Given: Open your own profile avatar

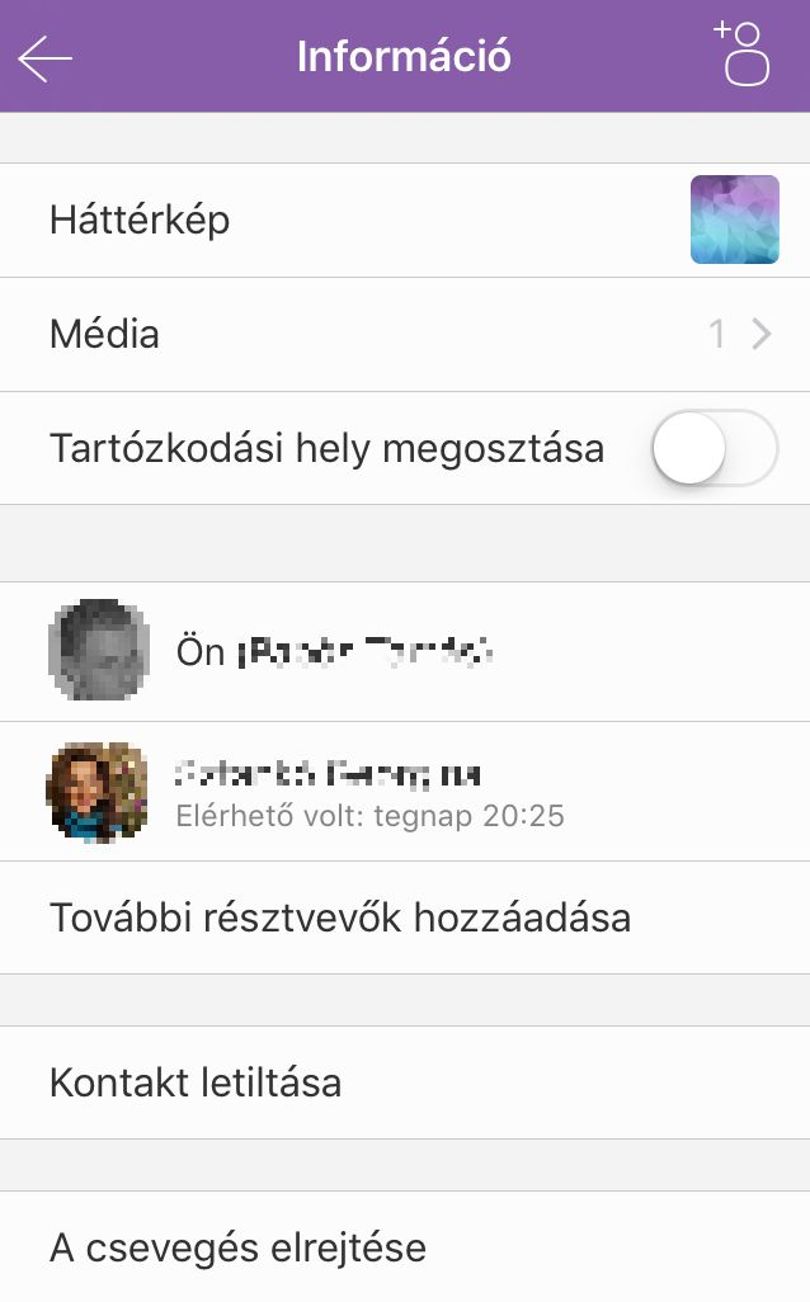Looking at the screenshot, I should coord(99,651).
